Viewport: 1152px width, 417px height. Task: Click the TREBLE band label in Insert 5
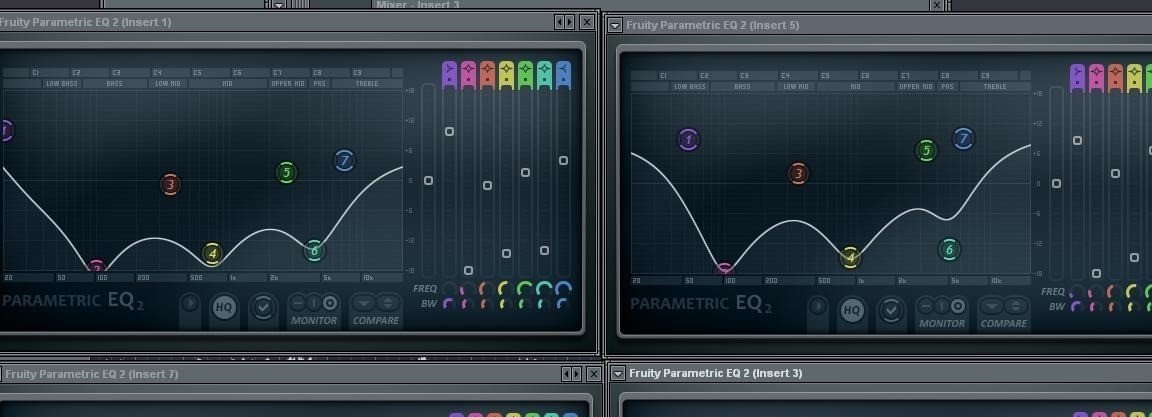click(x=995, y=87)
